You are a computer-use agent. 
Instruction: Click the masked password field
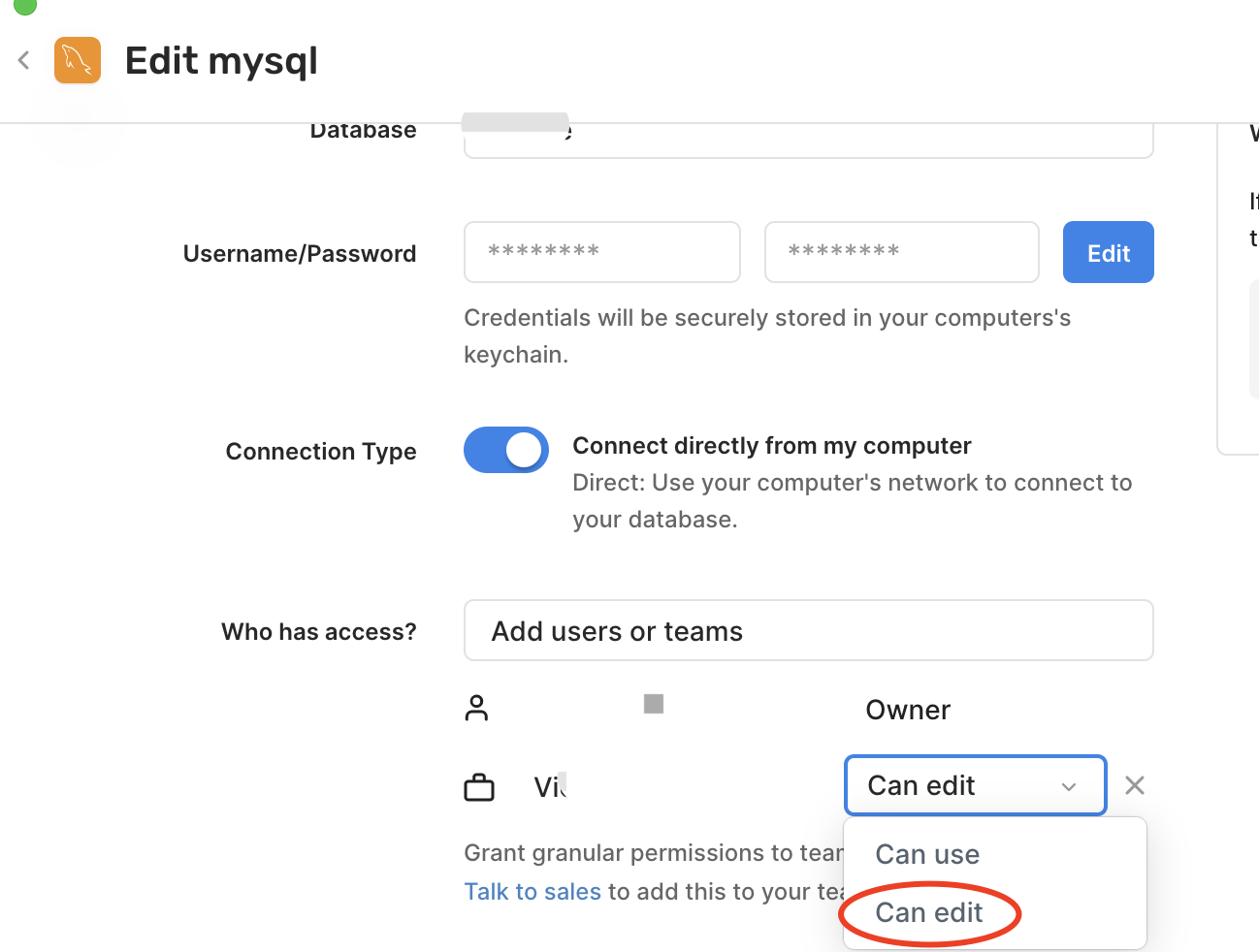[x=902, y=252]
